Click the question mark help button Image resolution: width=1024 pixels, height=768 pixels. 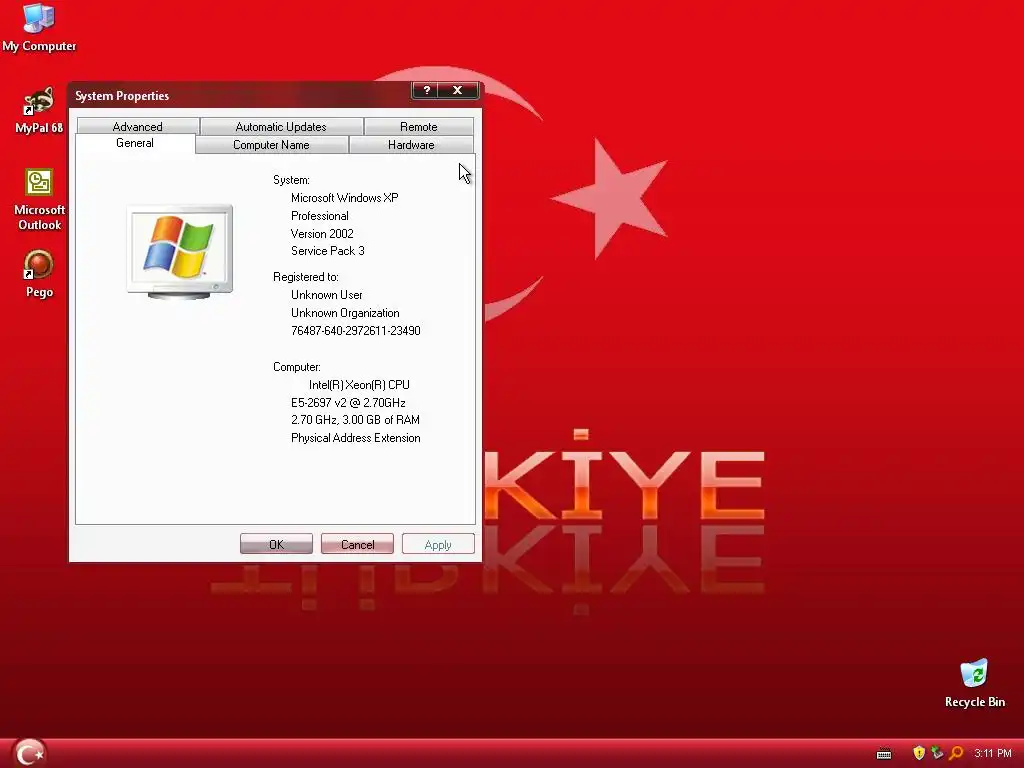tap(427, 90)
